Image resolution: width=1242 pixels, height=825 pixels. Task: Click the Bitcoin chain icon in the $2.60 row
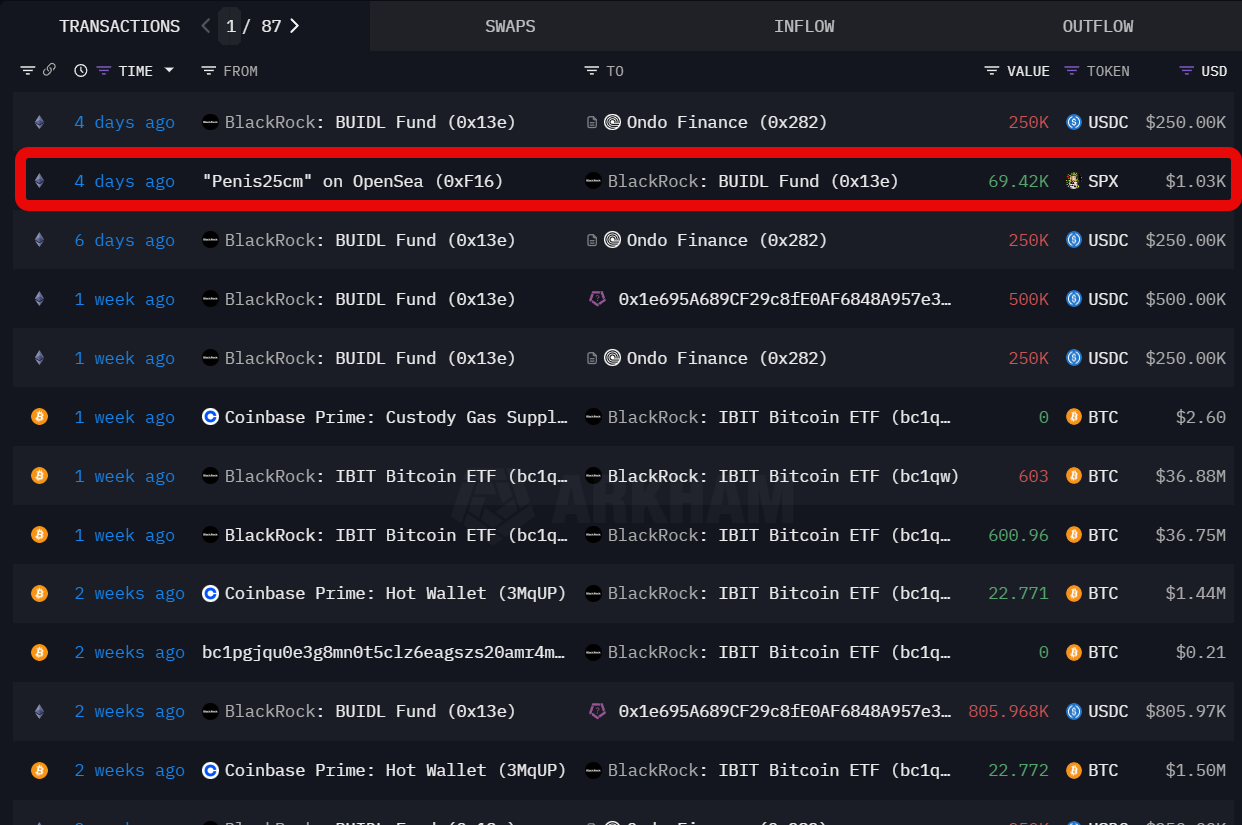[39, 417]
